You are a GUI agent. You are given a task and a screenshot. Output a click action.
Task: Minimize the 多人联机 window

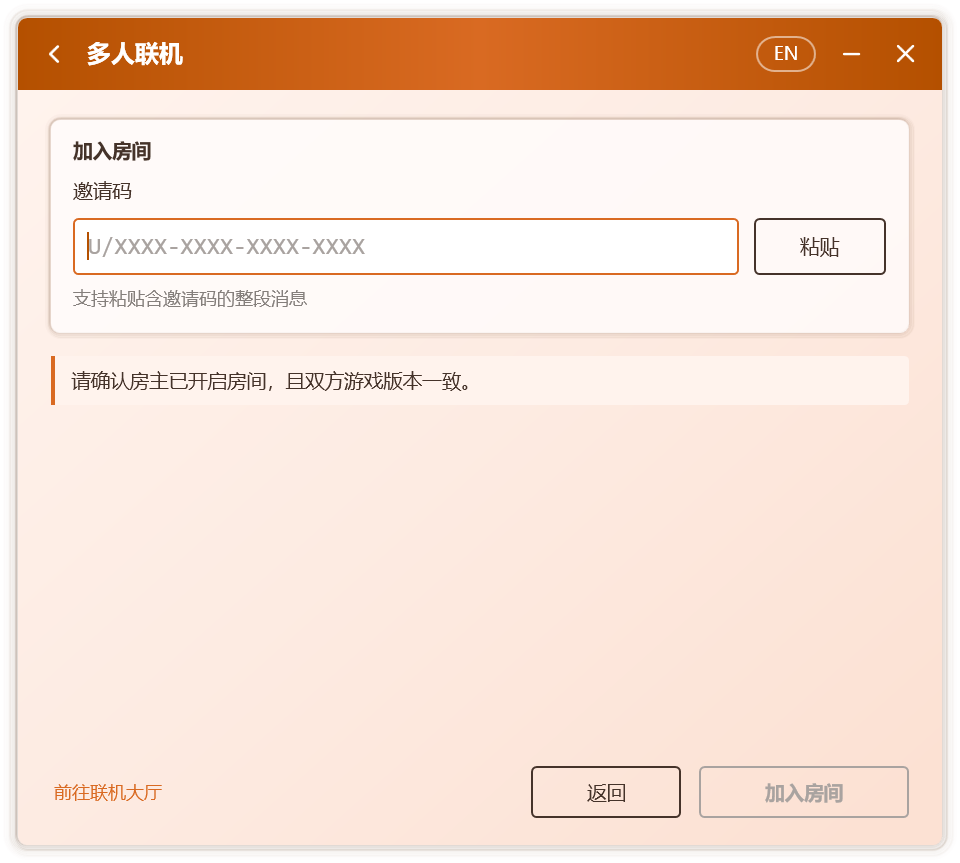pyautogui.click(x=851, y=54)
